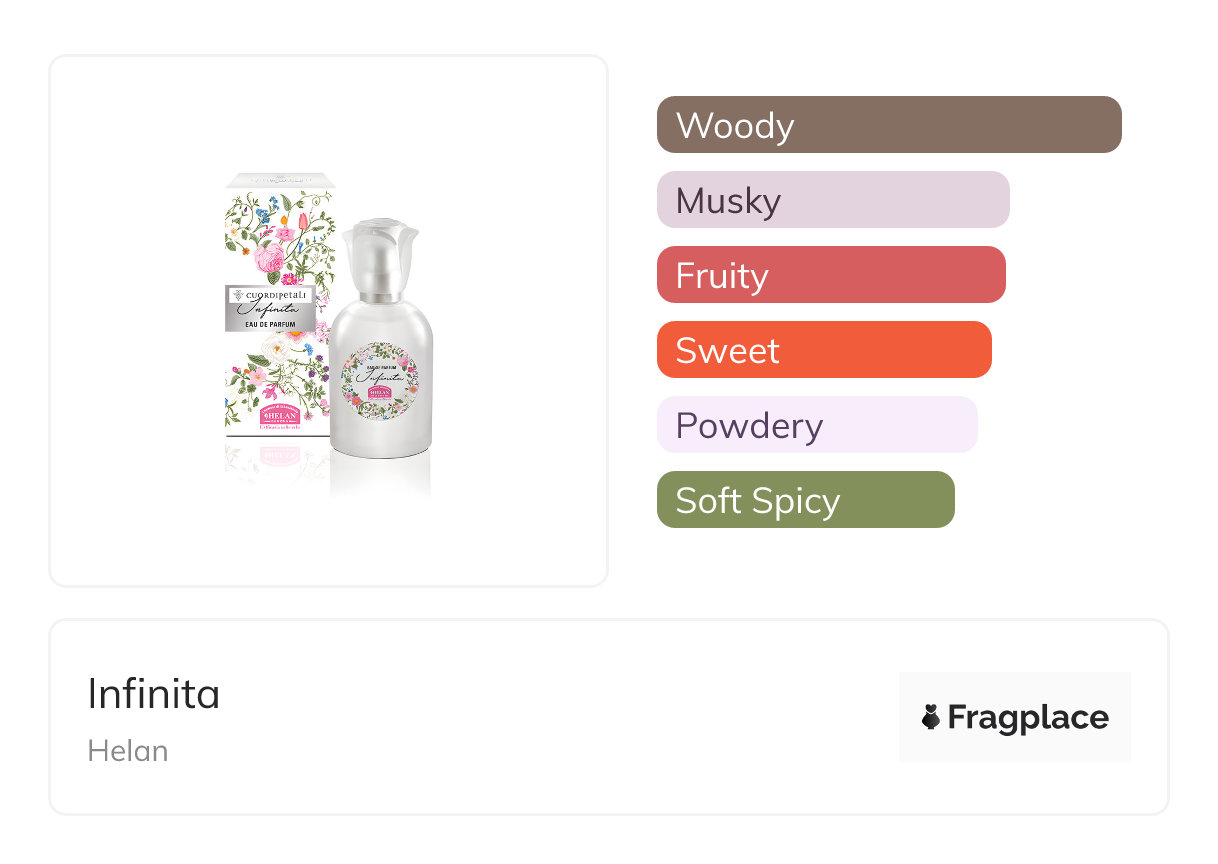The image size is (1218, 864).
Task: Open the Helan brand link
Action: (128, 751)
